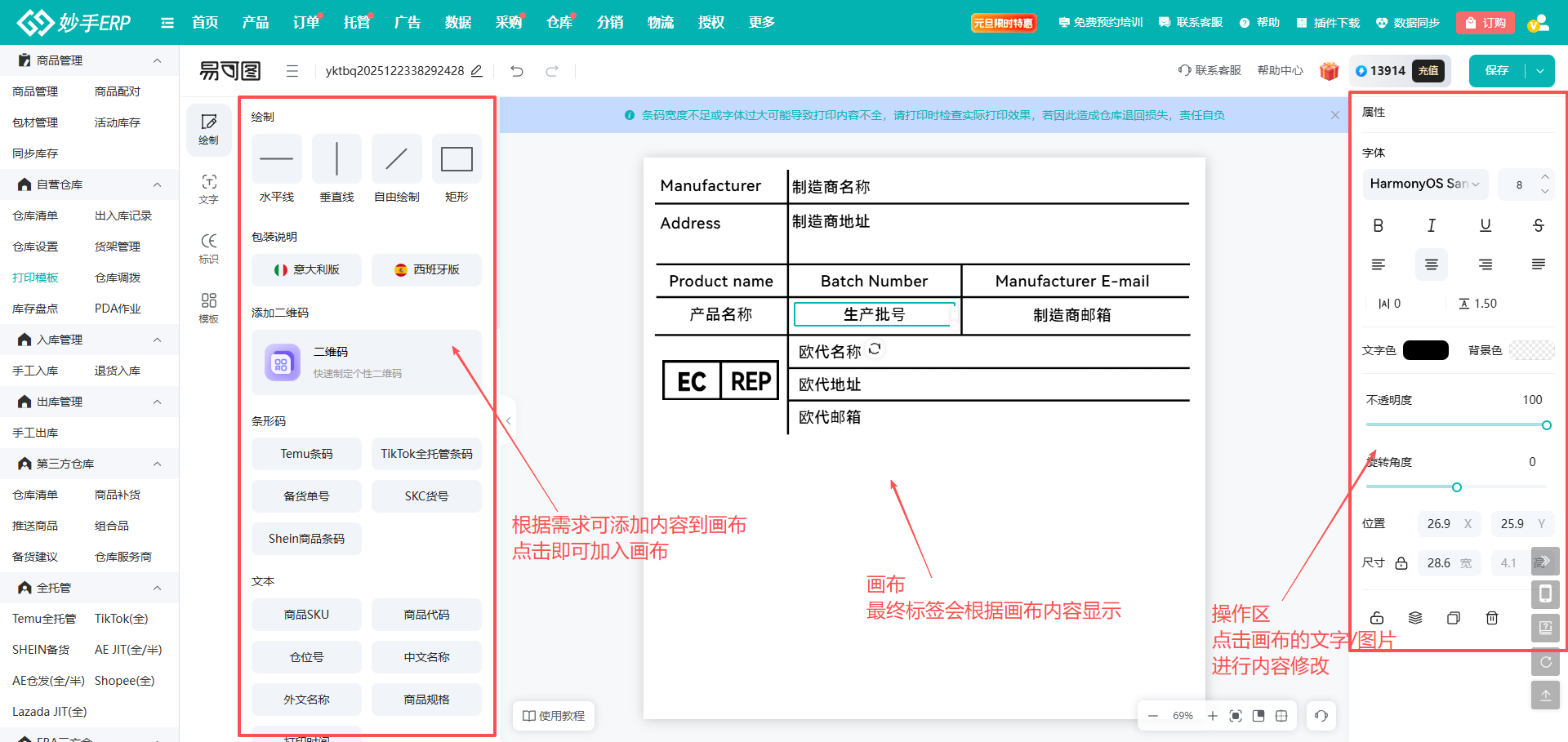Screen dimensions: 1568x742
Task: Open 打印模板 in the sidebar
Action: tap(35, 278)
